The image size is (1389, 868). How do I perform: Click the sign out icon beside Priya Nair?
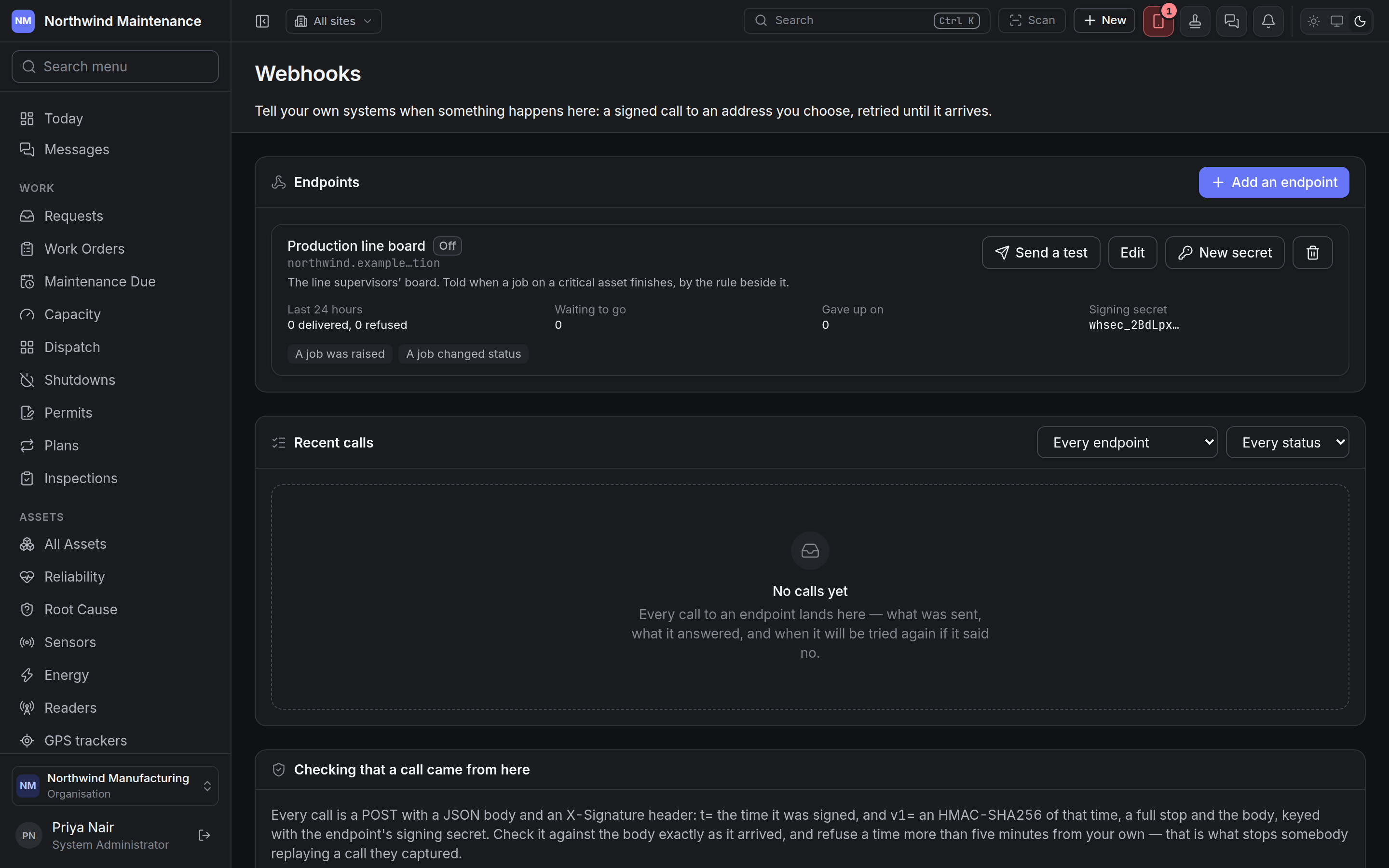[204, 835]
